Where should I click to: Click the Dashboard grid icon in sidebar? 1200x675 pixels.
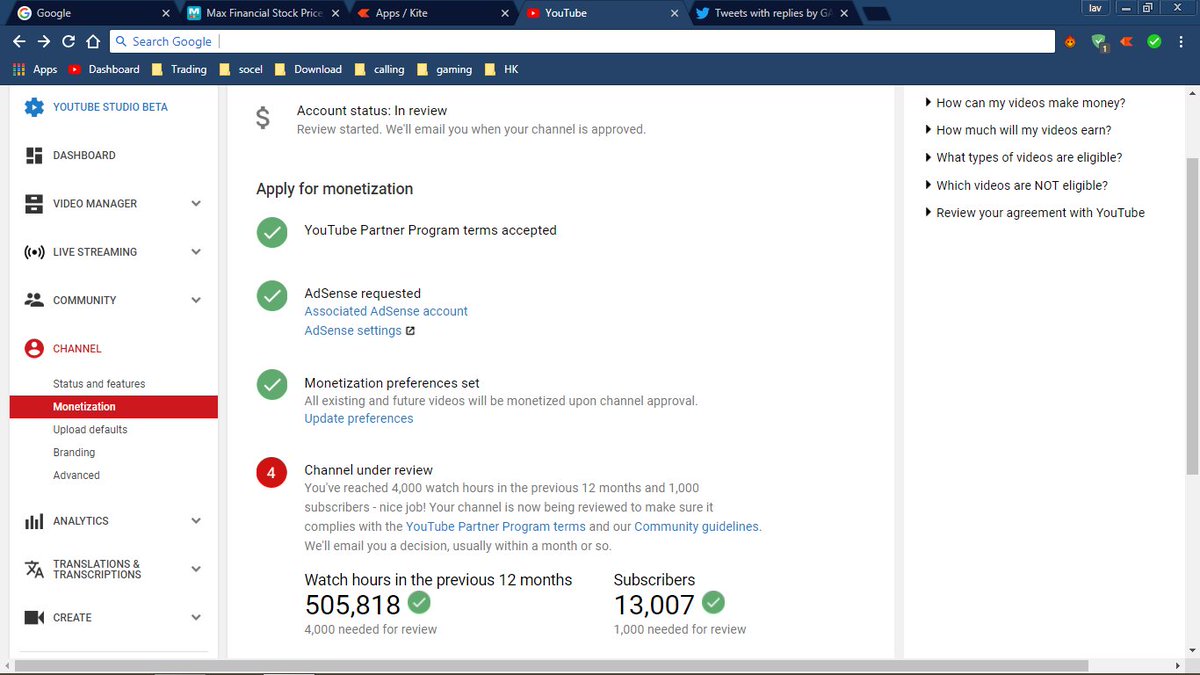pos(35,155)
